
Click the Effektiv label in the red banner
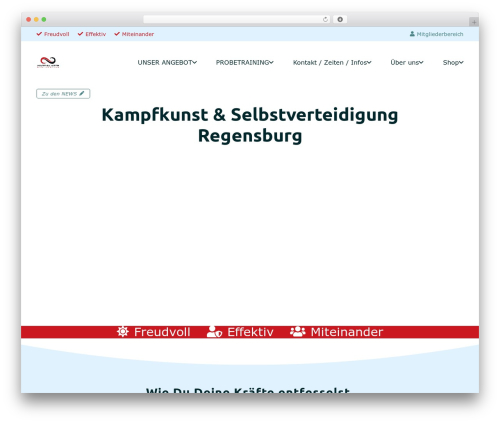(250, 332)
